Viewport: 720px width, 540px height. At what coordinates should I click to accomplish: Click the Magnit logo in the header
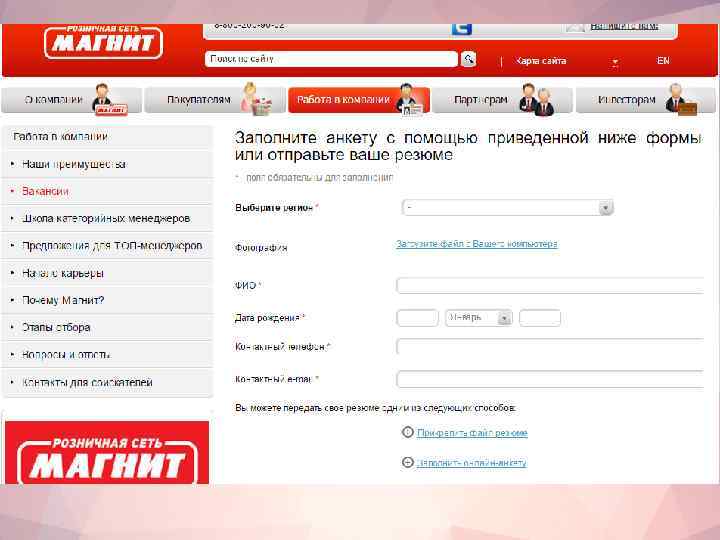tap(104, 42)
